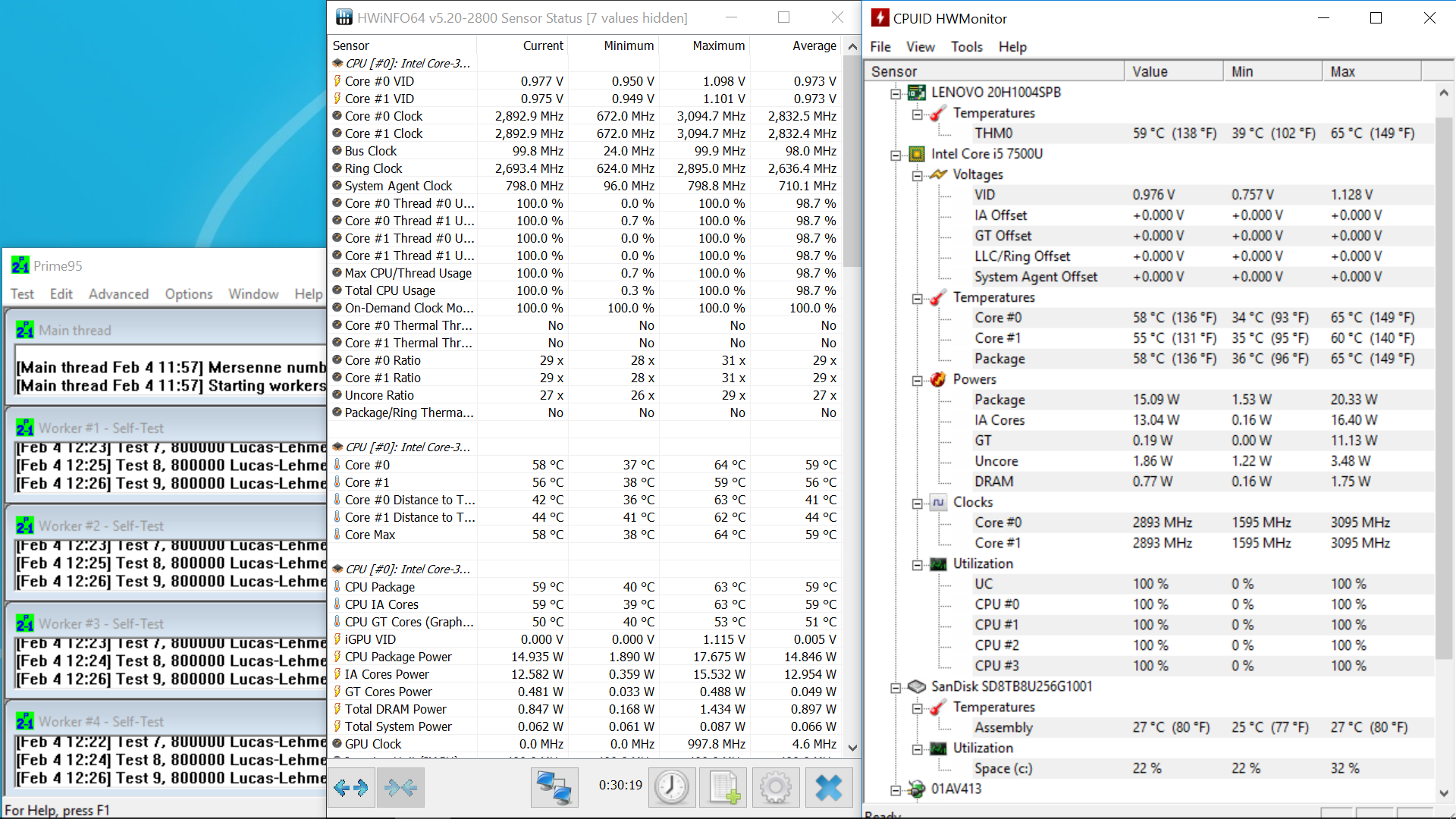Viewport: 1456px width, 819px height.
Task: Select the Core Max temperature row in HWiNFO
Action: pyautogui.click(x=585, y=535)
